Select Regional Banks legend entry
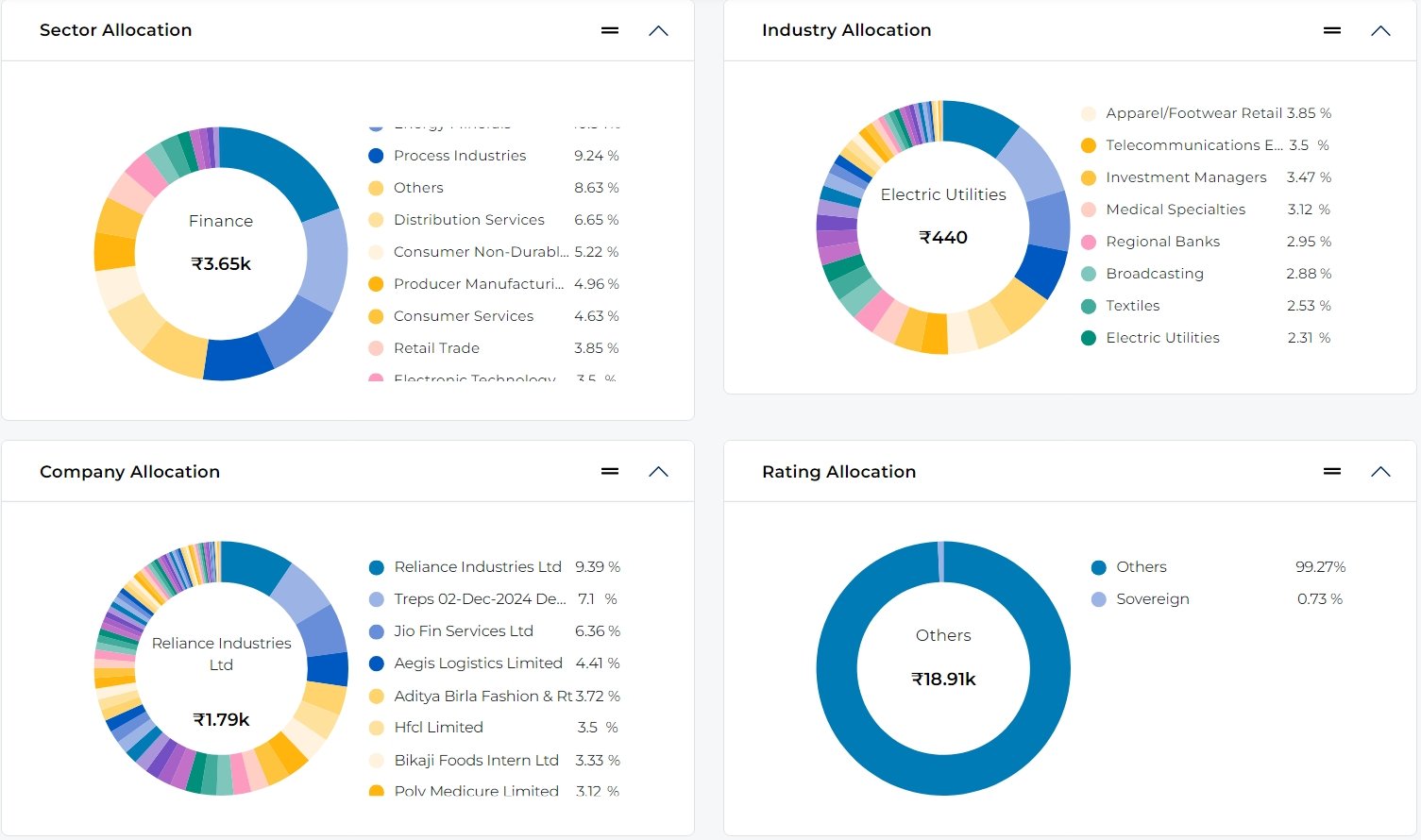Image resolution: width=1421 pixels, height=840 pixels. 1162,242
